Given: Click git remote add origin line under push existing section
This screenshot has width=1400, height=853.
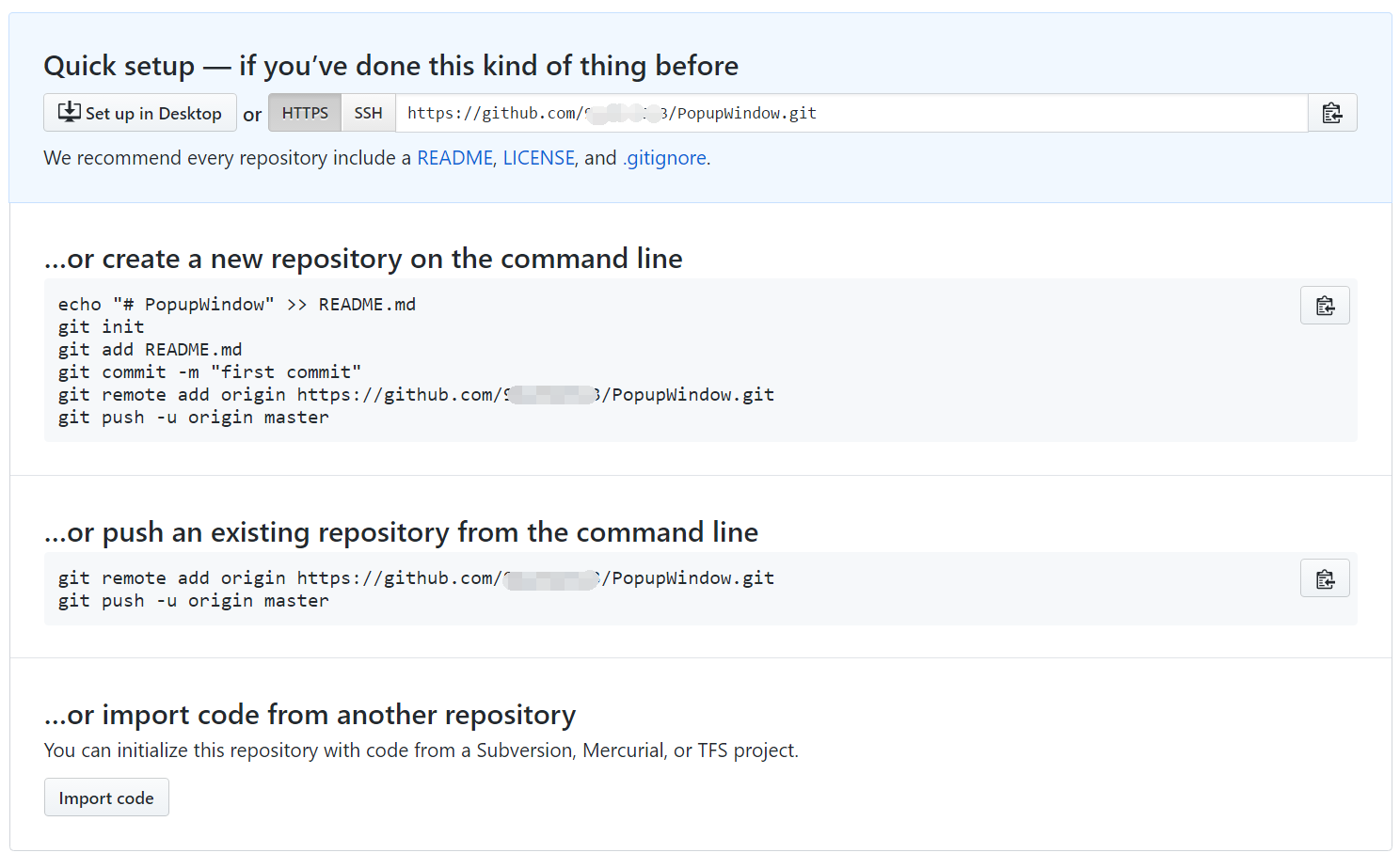Looking at the screenshot, I should (x=416, y=578).
